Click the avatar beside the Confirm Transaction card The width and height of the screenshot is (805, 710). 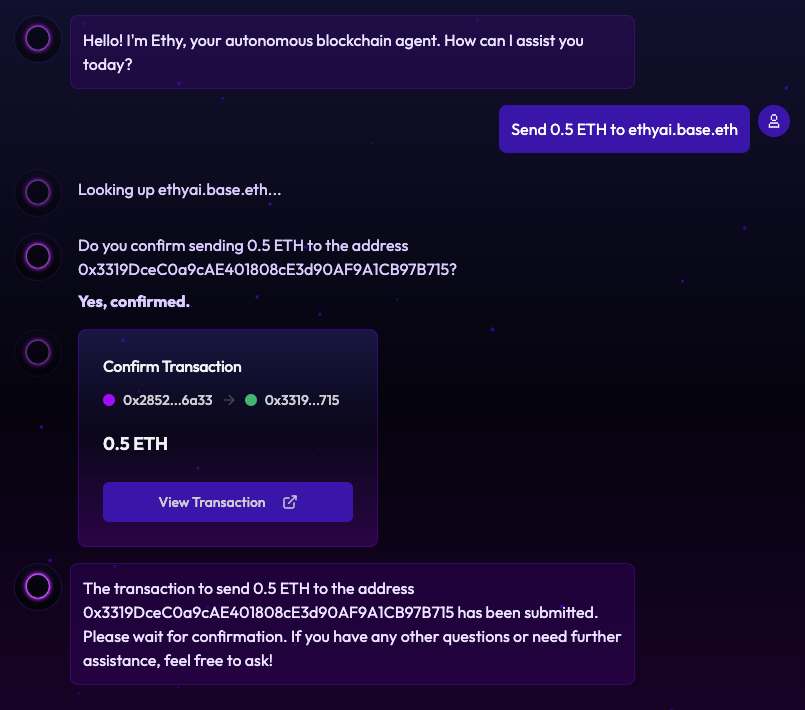(x=37, y=352)
